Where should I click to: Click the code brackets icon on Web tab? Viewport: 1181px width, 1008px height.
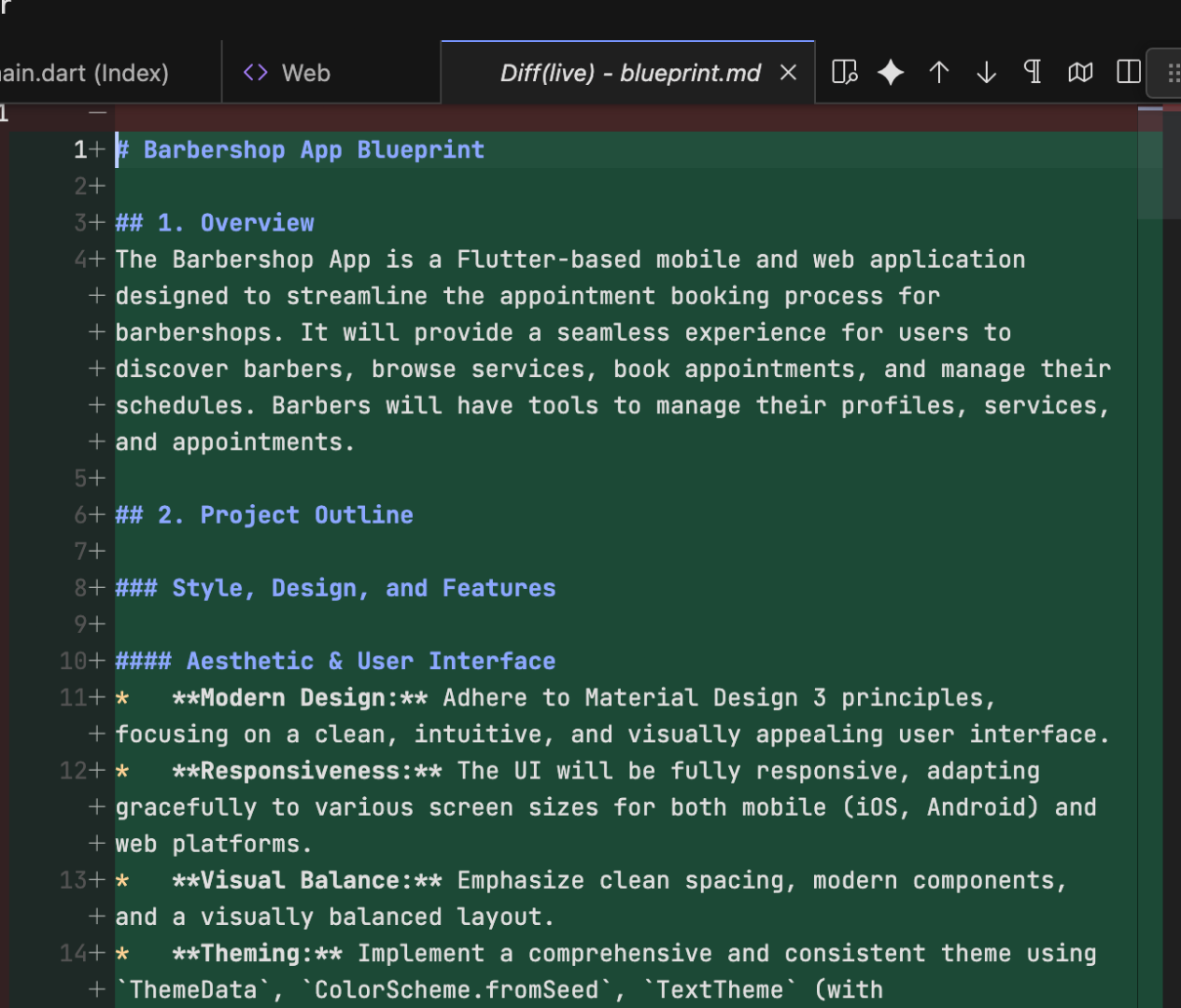coord(255,73)
